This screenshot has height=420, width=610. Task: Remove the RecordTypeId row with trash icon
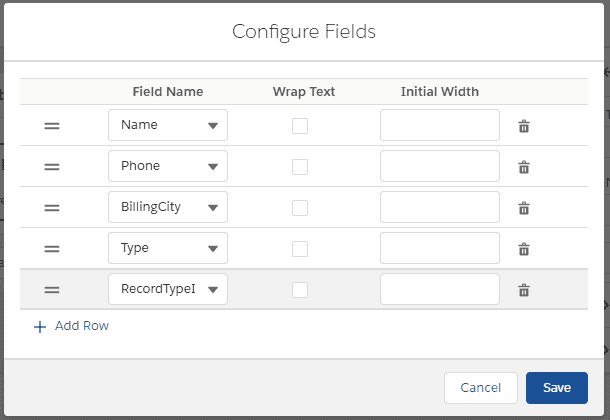pyautogui.click(x=523, y=290)
